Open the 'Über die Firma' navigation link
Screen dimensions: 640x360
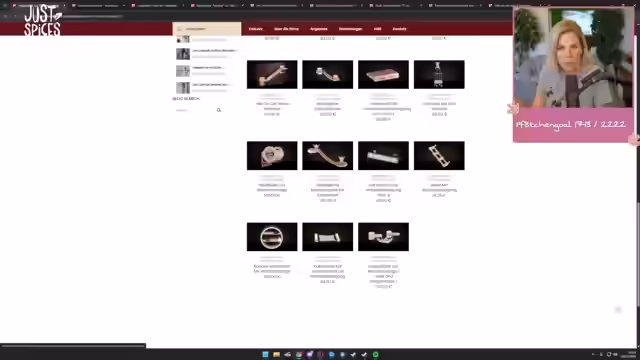(x=286, y=29)
